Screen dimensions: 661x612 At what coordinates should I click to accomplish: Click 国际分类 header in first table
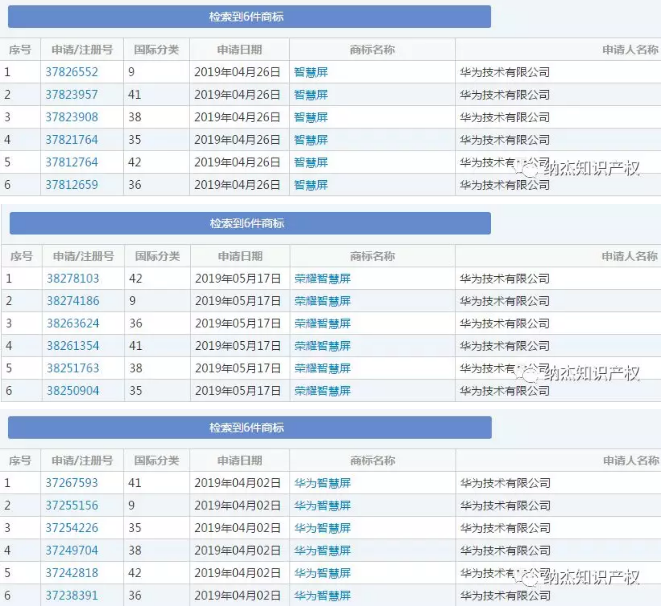coord(156,50)
